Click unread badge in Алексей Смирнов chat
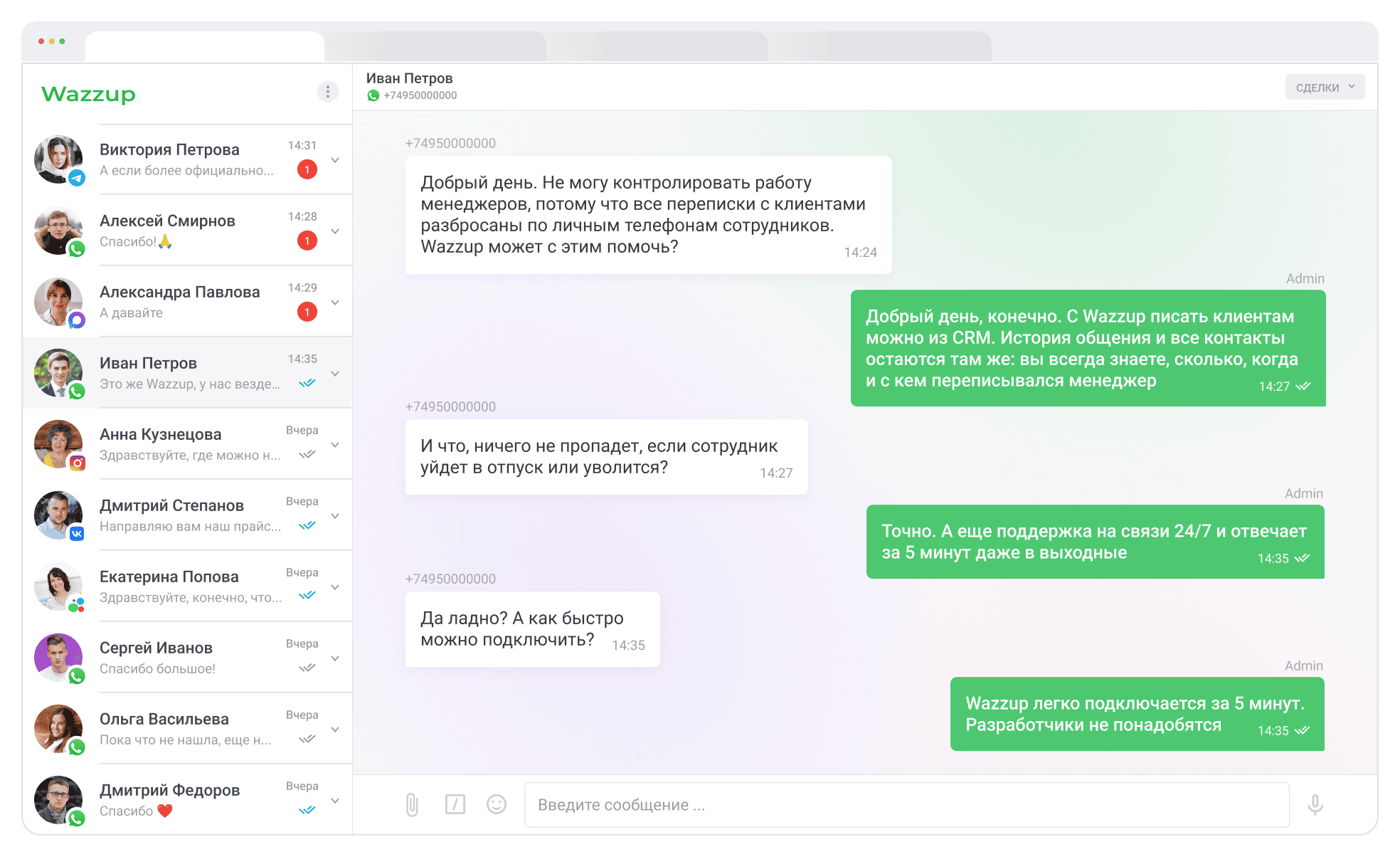 pos(307,241)
